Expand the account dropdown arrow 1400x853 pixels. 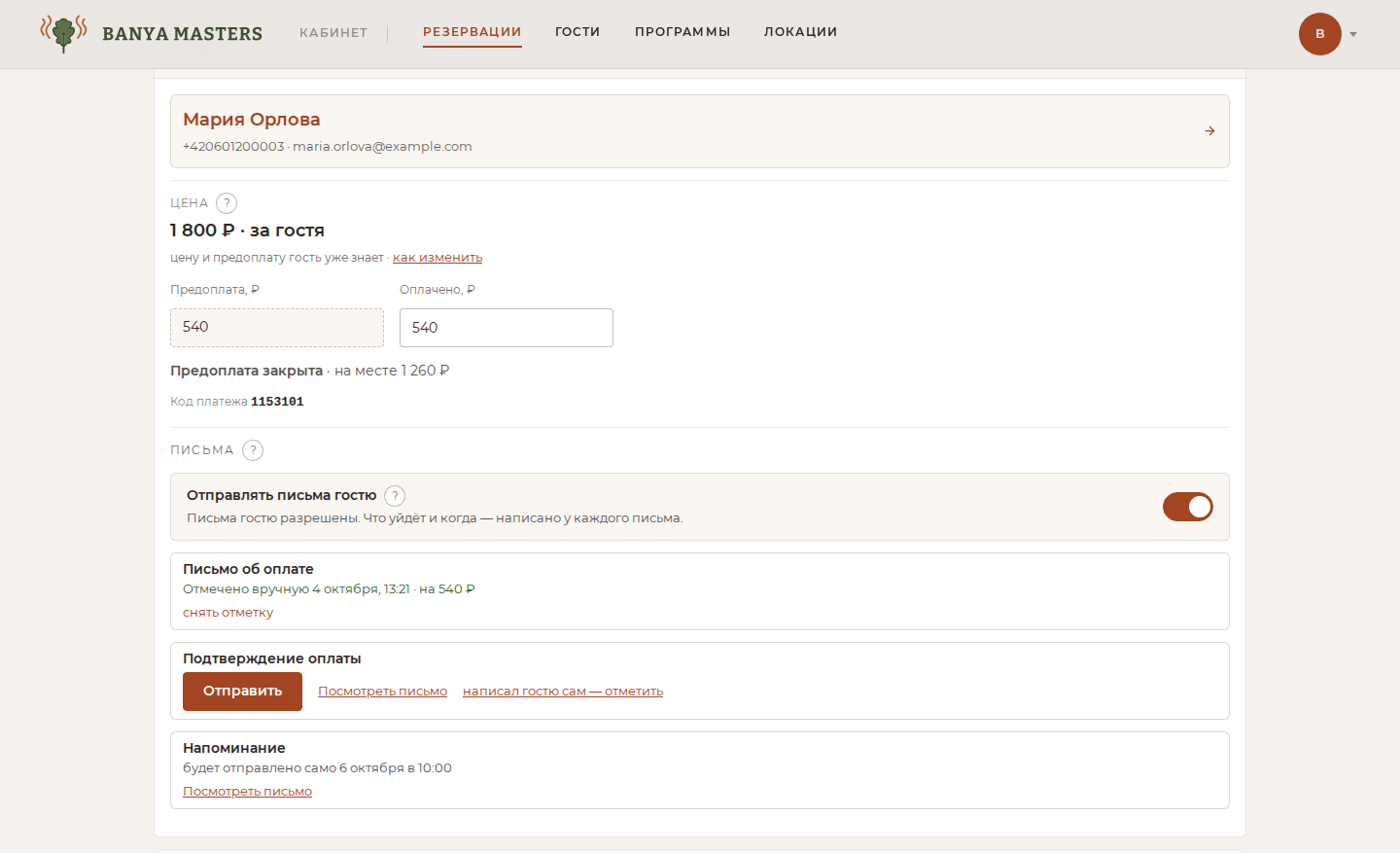[x=1353, y=34]
